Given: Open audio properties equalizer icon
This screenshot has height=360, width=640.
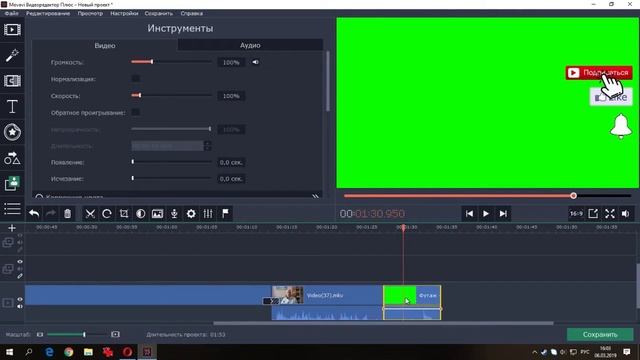Looking at the screenshot, I should 208,213.
